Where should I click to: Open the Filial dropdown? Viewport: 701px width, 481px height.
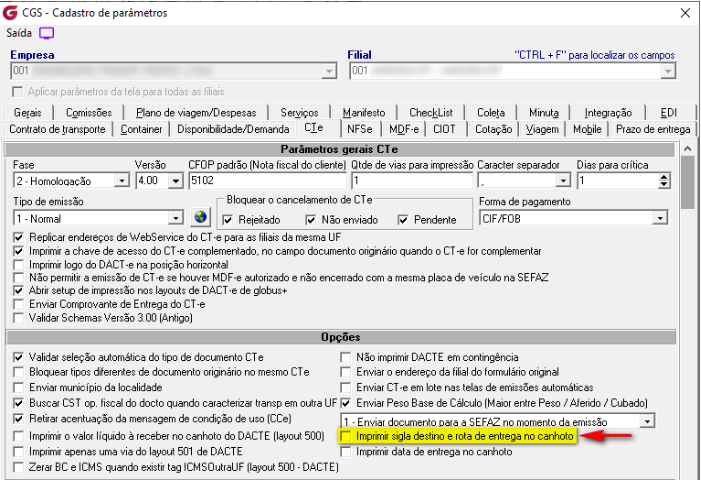click(667, 71)
